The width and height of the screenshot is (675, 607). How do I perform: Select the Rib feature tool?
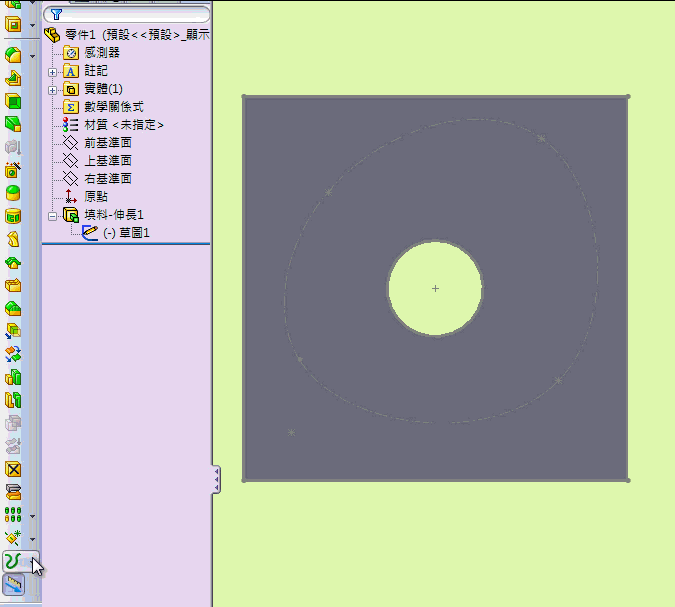[13, 79]
